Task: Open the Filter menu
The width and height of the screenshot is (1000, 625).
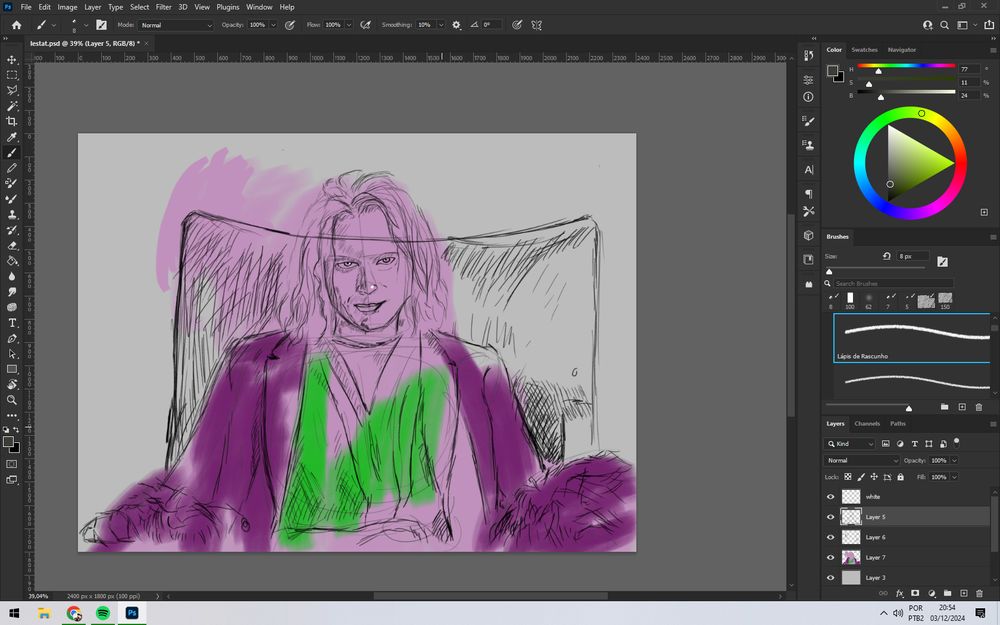Action: (163, 7)
